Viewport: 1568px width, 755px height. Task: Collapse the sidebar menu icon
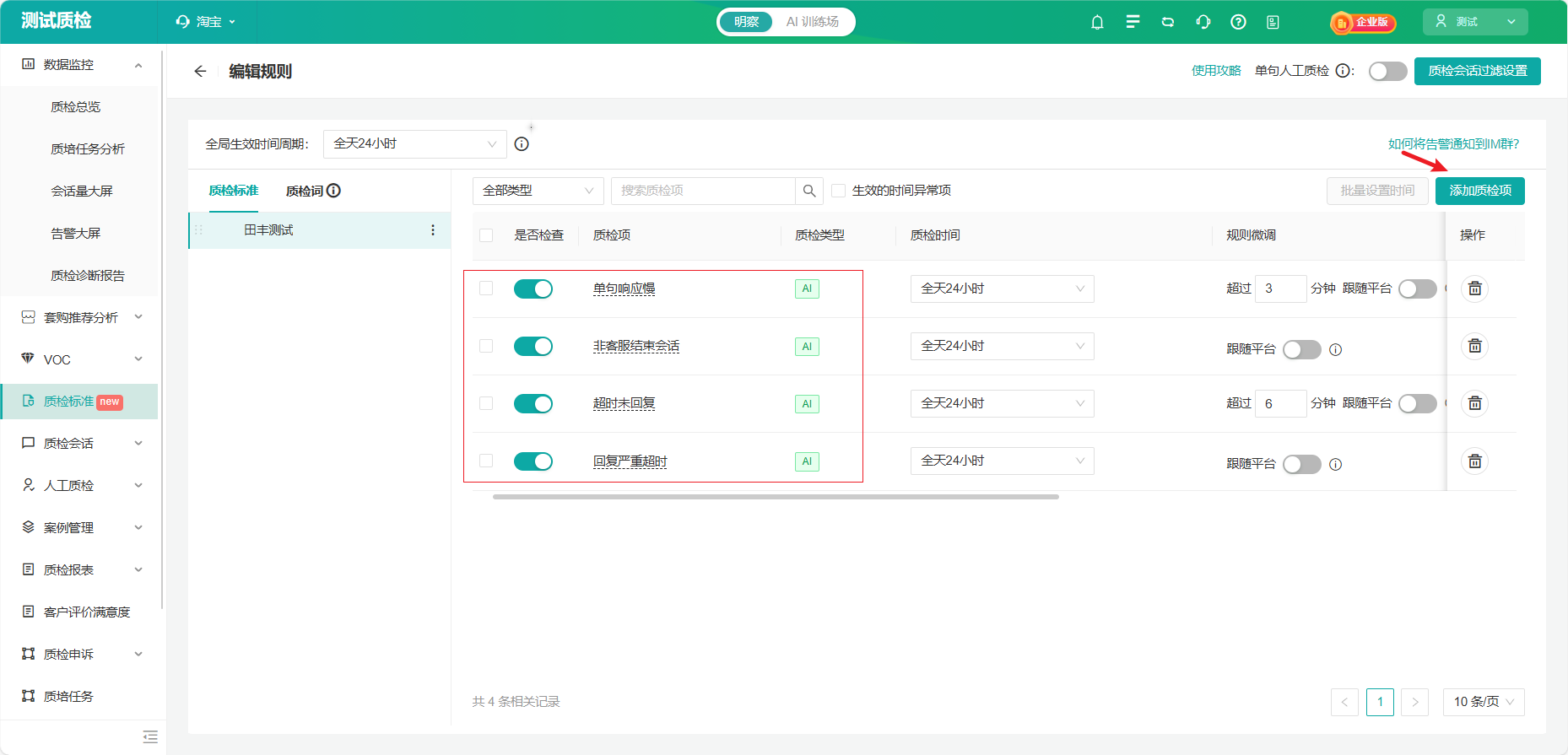tap(150, 736)
